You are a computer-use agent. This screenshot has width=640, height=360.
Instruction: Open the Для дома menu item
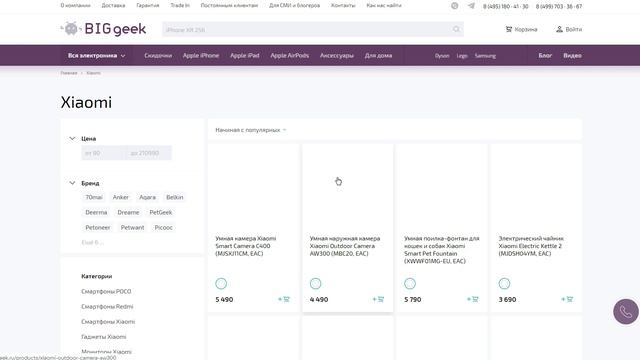point(378,56)
